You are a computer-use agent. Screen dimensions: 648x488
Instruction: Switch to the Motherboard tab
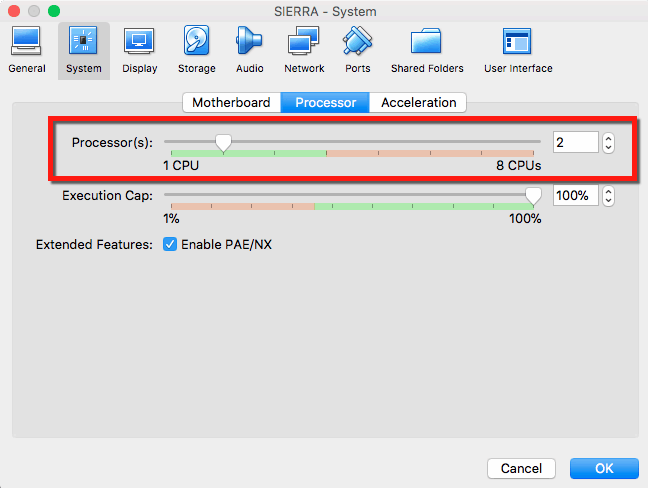point(231,102)
